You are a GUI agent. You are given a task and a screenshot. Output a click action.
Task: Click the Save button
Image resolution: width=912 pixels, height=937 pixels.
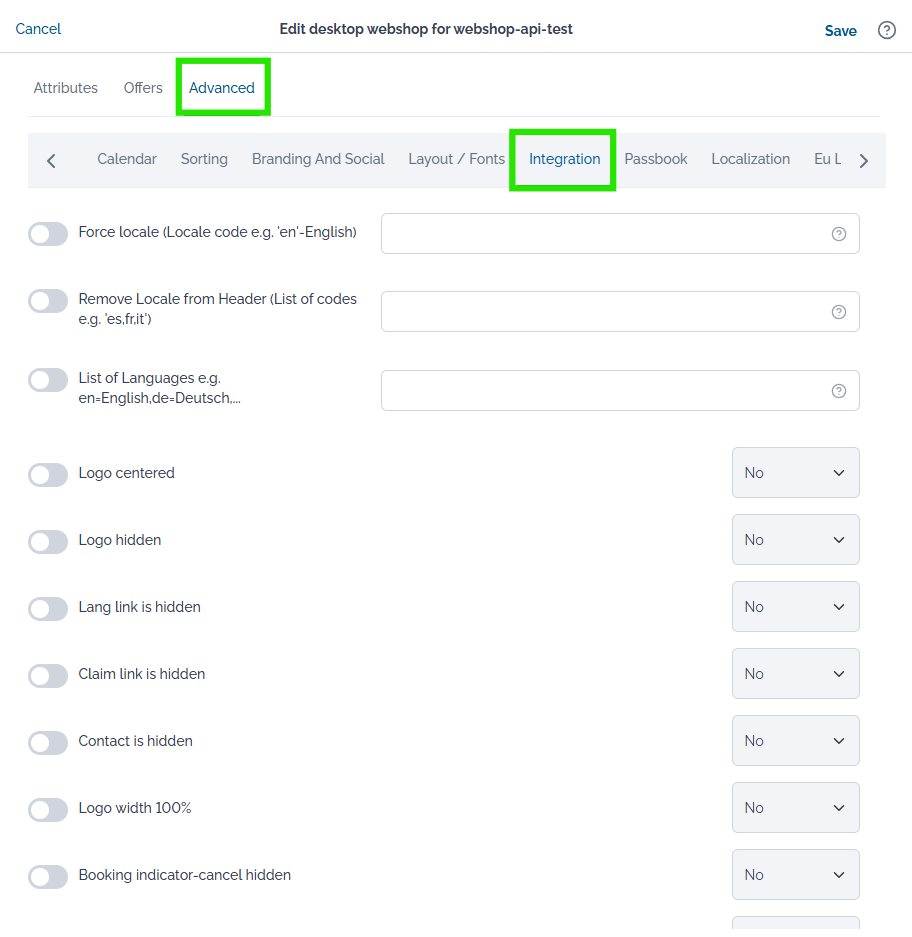840,30
